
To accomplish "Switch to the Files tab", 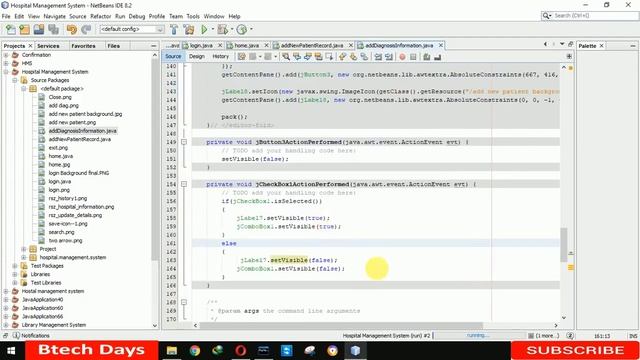I will pyautogui.click(x=113, y=46).
